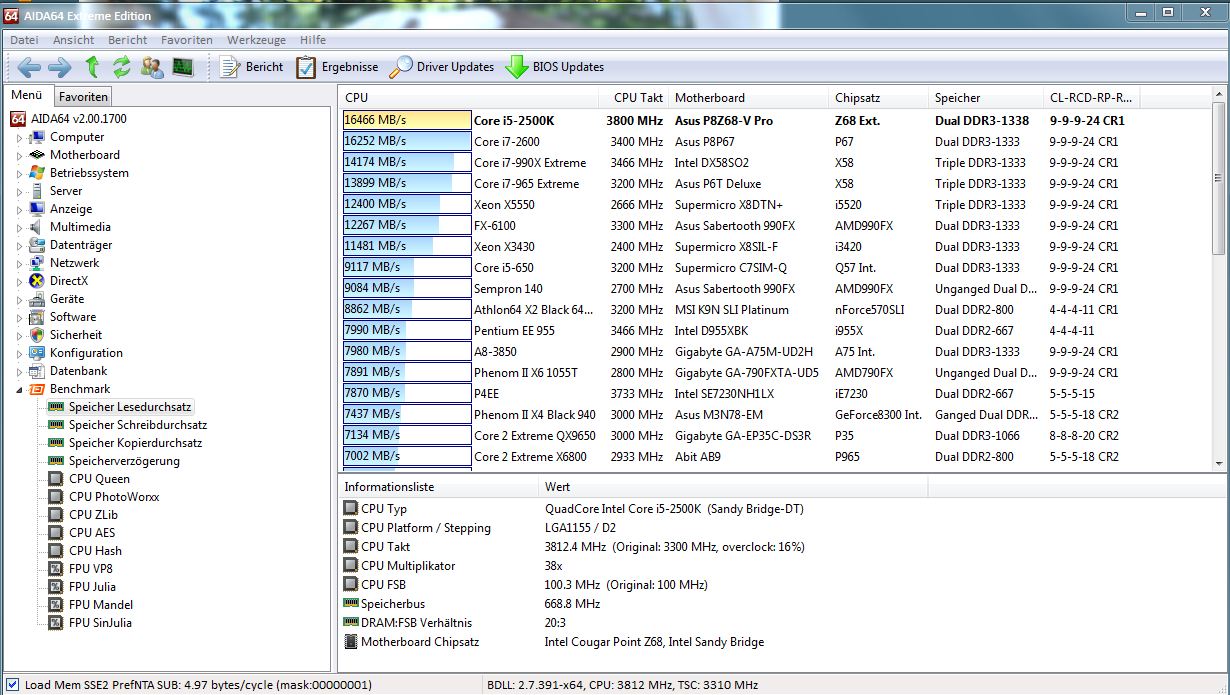
Task: Open the Bericht menu in the menu bar
Action: pyautogui.click(x=128, y=40)
